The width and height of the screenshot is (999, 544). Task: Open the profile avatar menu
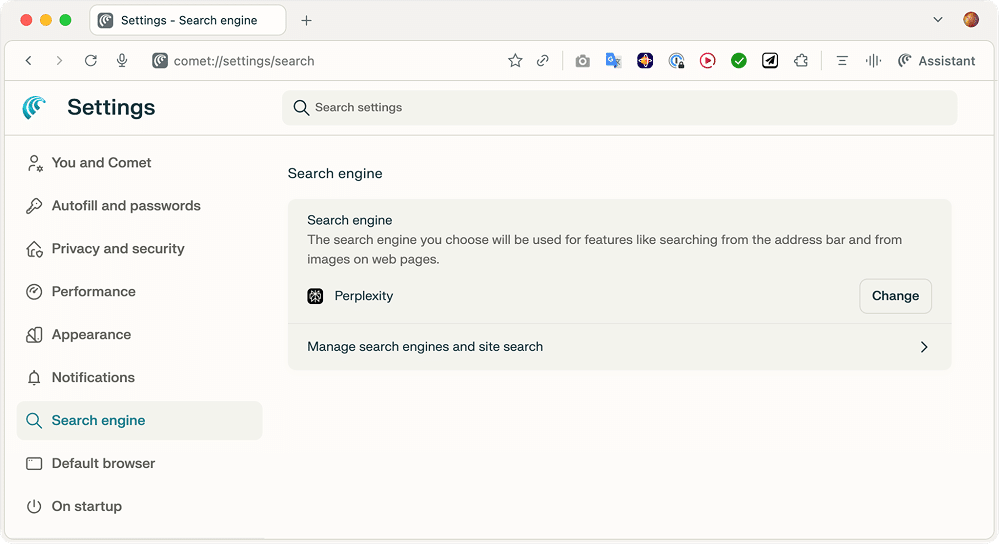(971, 20)
